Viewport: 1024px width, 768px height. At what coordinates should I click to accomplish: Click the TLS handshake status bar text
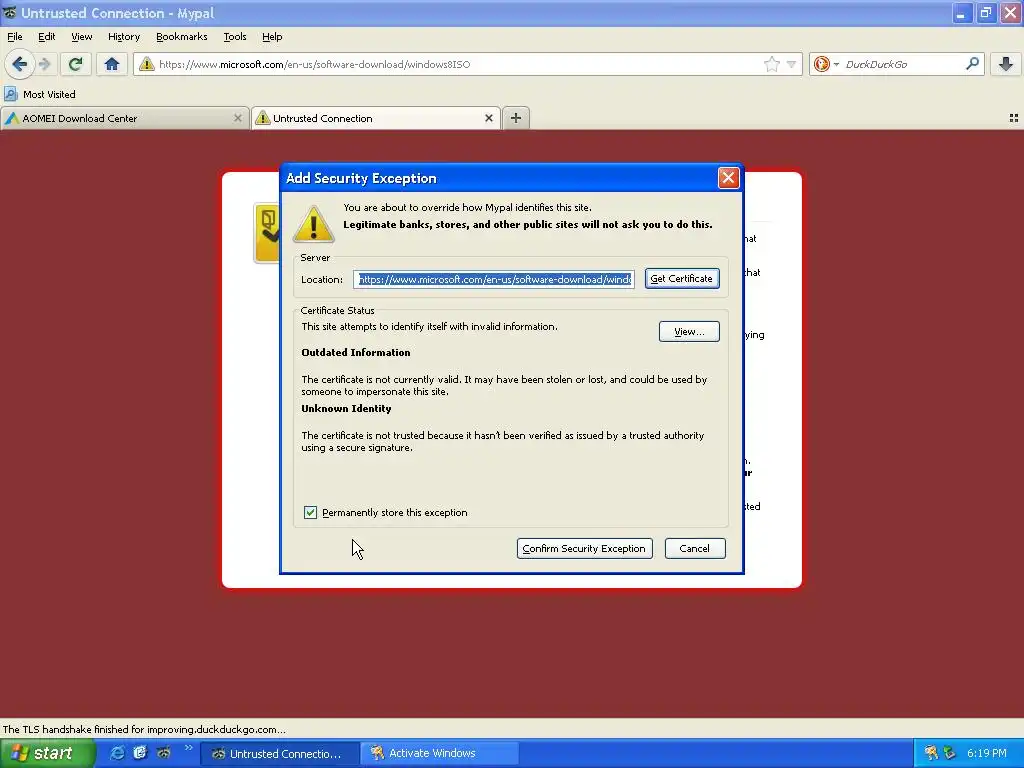(x=144, y=729)
